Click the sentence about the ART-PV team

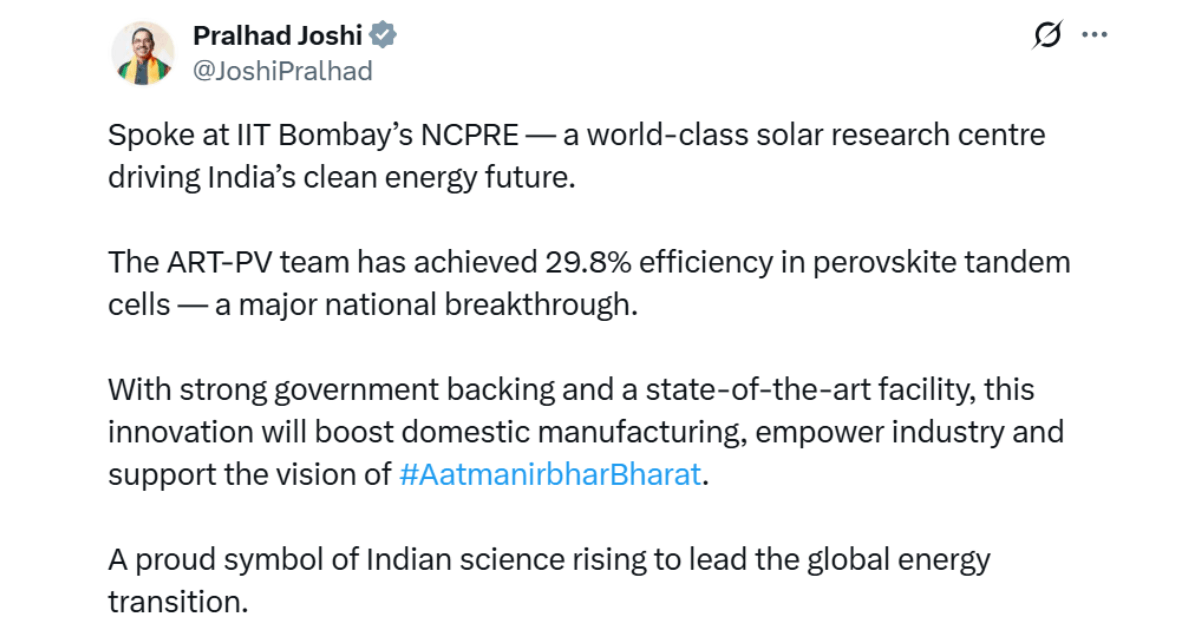point(589,283)
